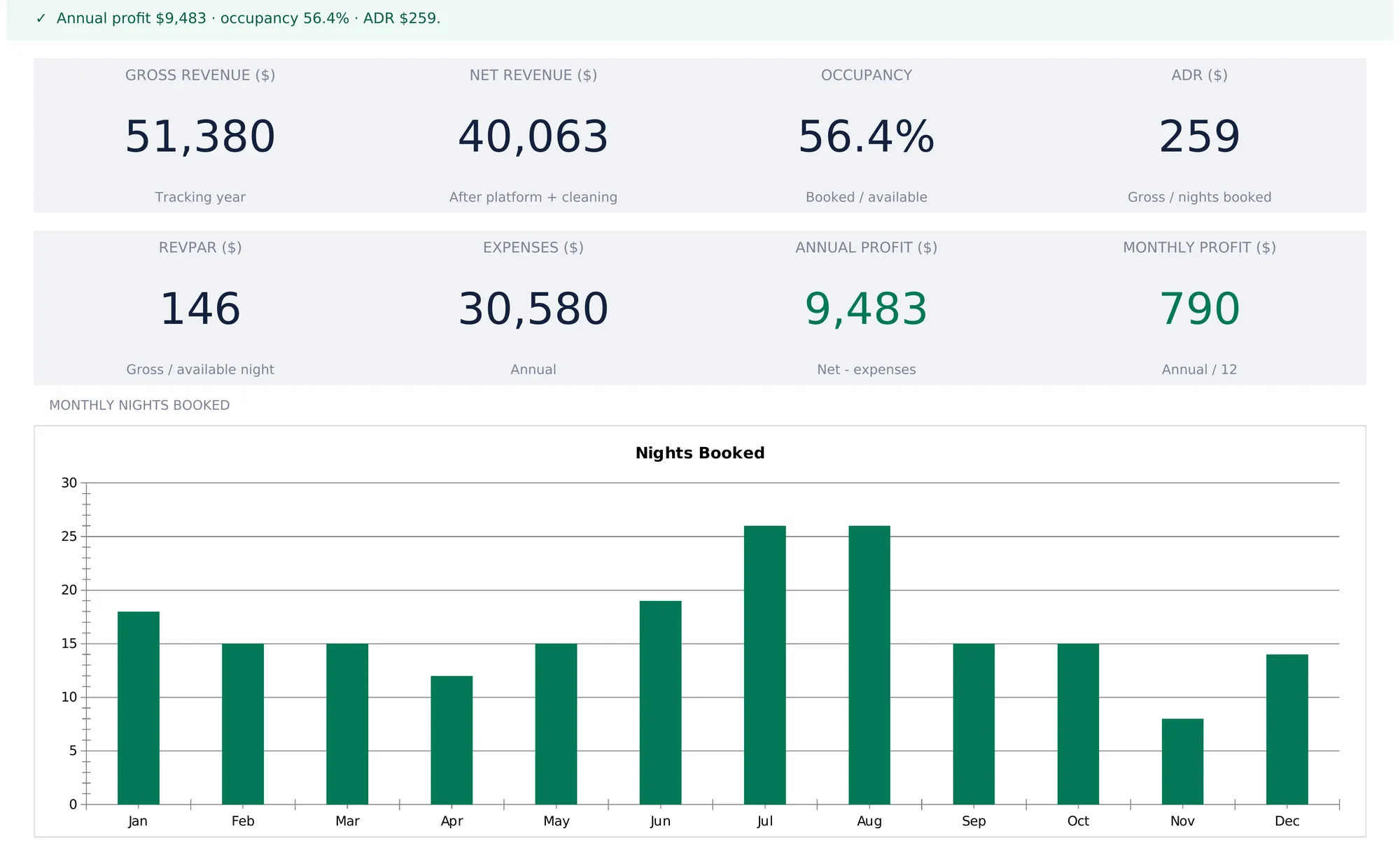Screen dimensions: 1400x850
Task: Click the June bar in chart
Action: point(661,702)
